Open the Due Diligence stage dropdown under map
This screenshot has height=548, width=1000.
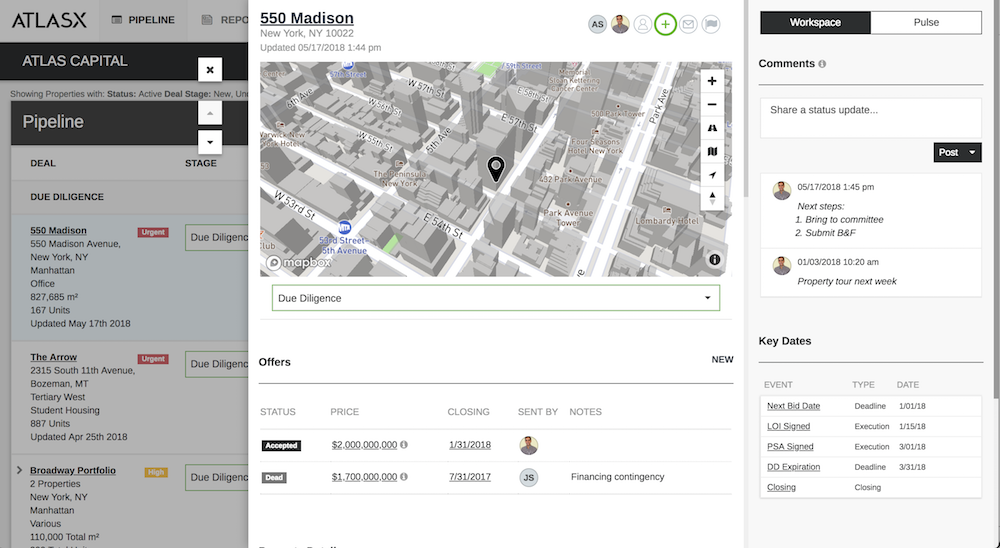496,298
